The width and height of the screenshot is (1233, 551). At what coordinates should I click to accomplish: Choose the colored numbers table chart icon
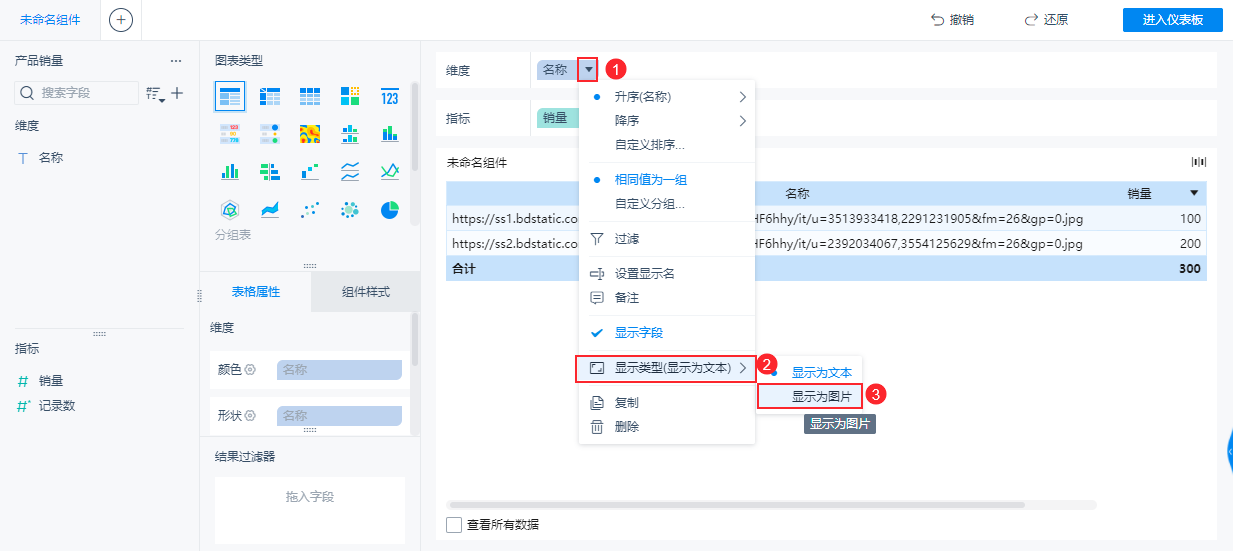click(230, 134)
